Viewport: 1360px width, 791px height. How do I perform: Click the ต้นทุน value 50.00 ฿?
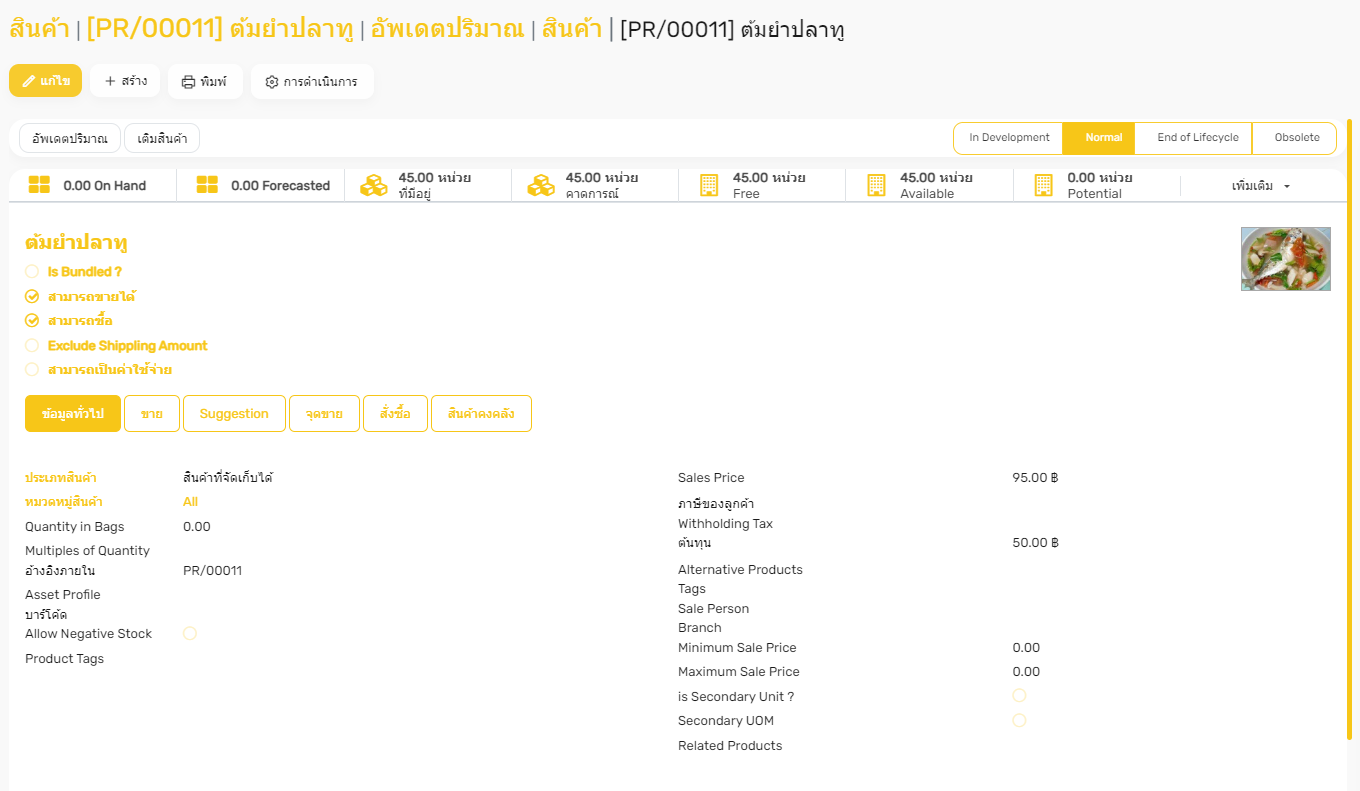1035,543
